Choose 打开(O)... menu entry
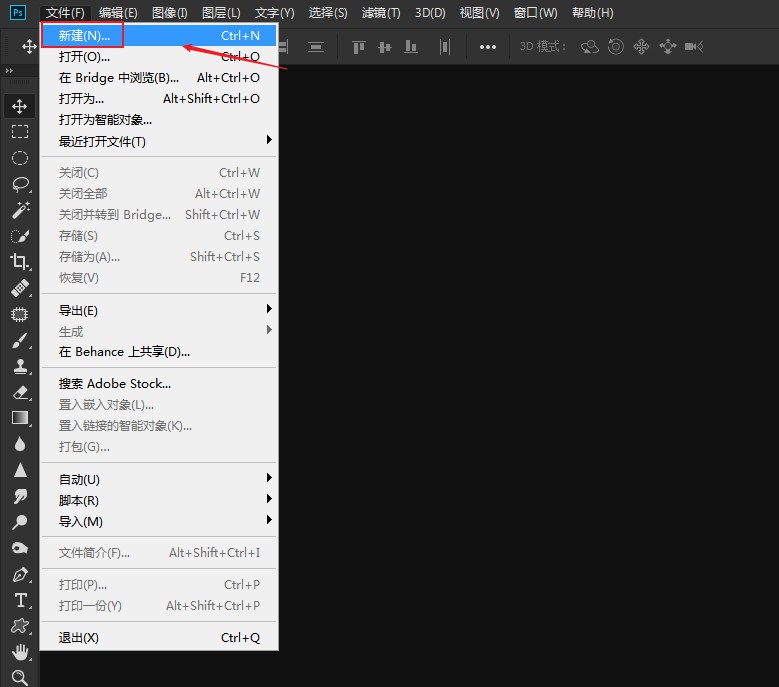Image resolution: width=779 pixels, height=687 pixels. (159, 56)
